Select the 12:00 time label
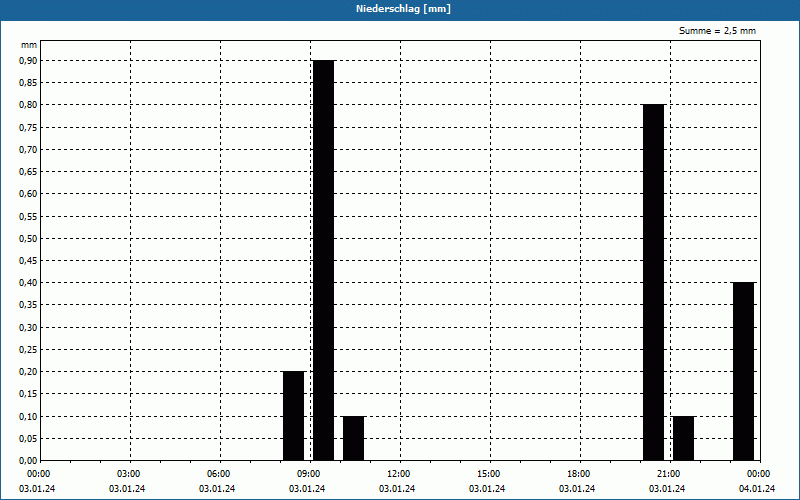 [401, 474]
